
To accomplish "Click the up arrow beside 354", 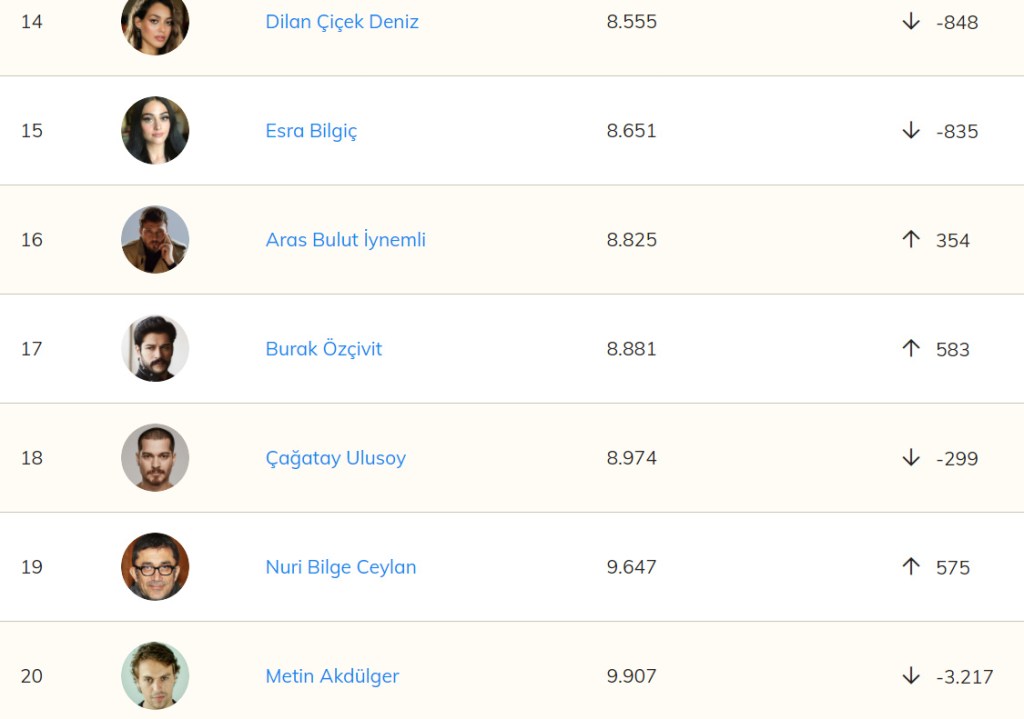I will tap(910, 240).
